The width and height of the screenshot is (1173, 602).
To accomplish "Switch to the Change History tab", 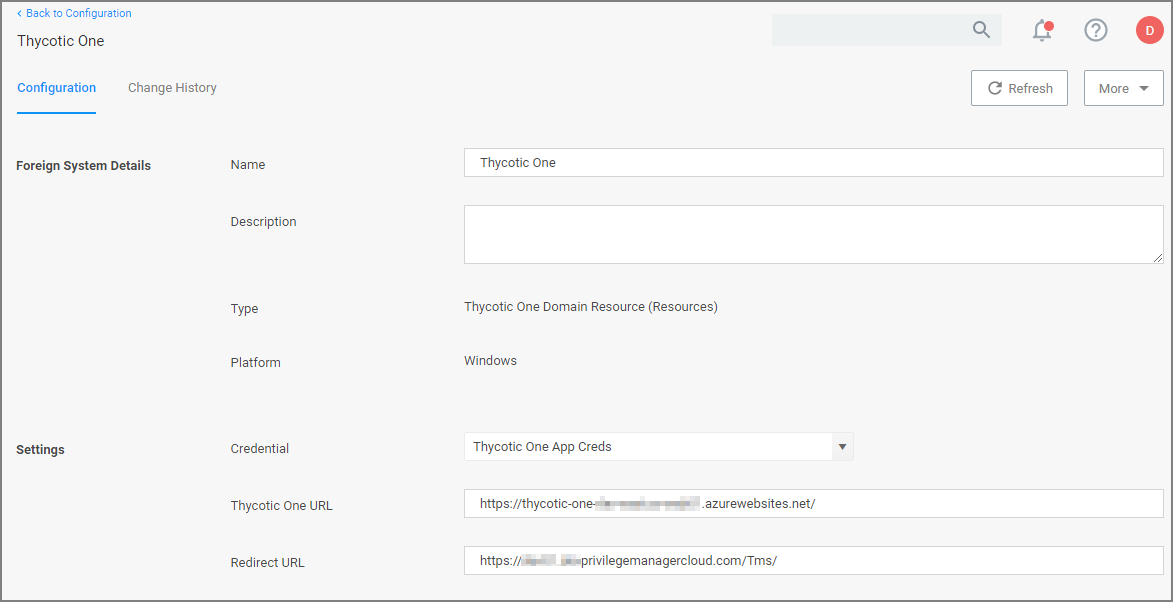I will 172,88.
